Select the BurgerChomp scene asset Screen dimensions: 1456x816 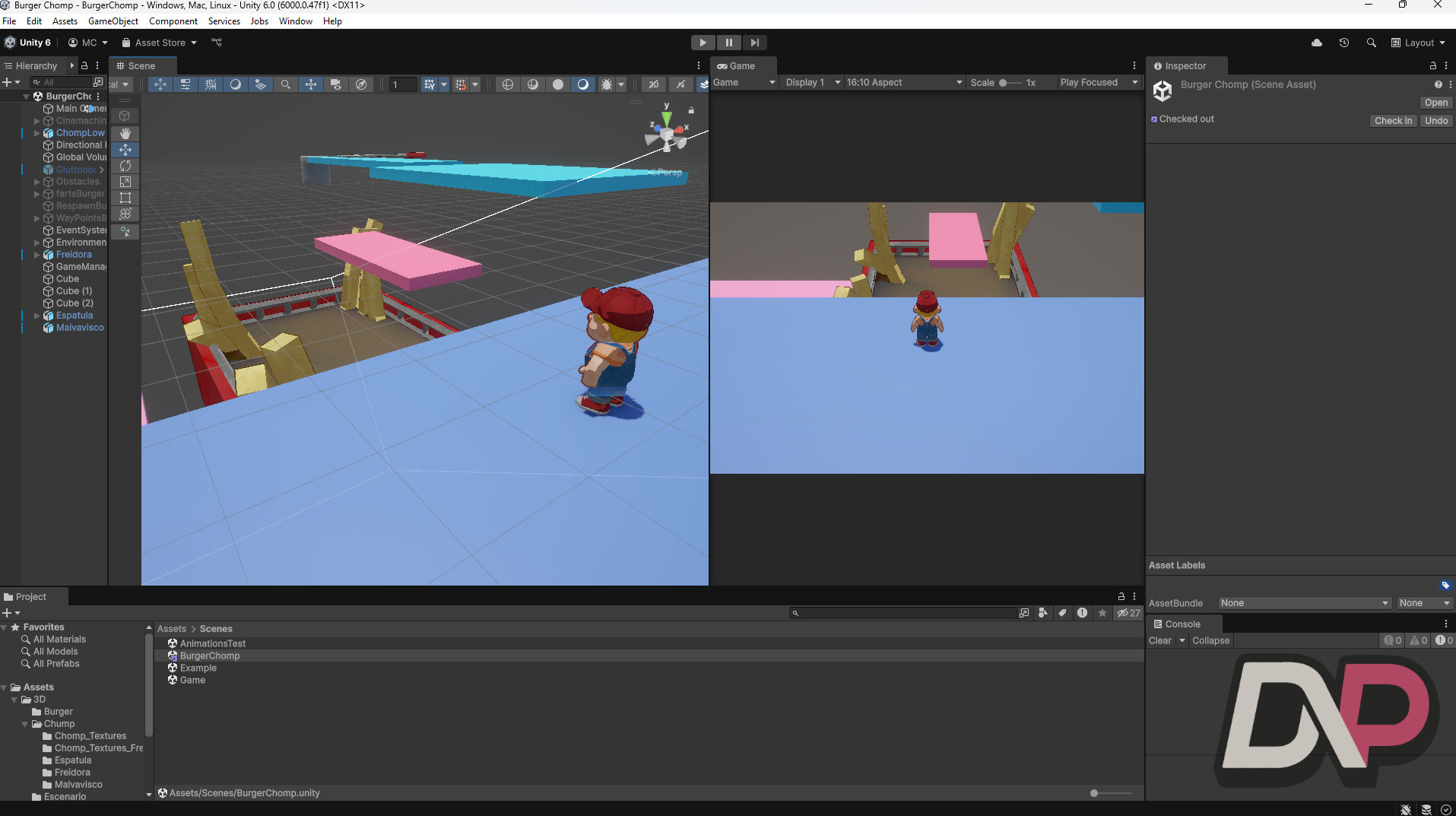point(209,656)
